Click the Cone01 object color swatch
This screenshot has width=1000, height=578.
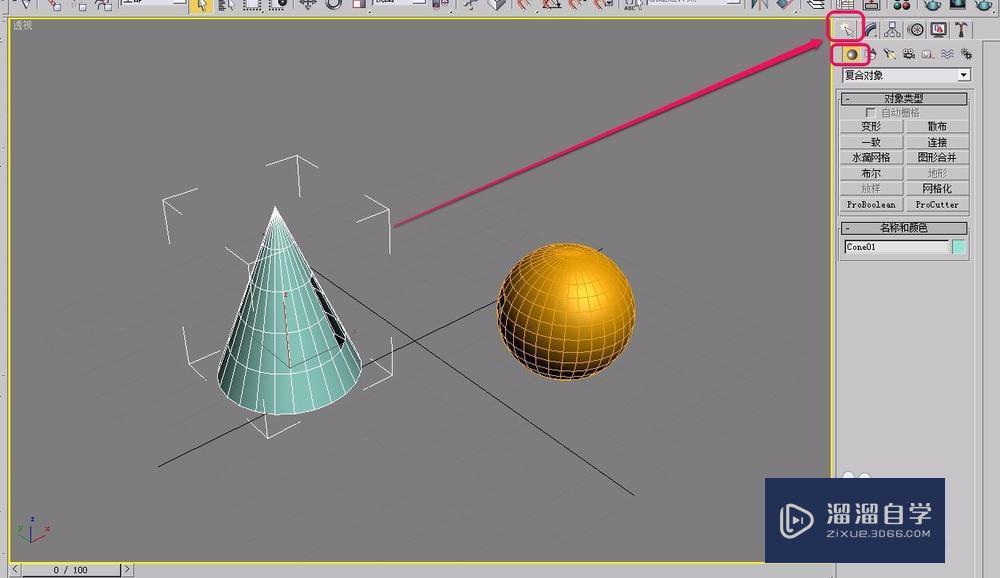point(959,247)
